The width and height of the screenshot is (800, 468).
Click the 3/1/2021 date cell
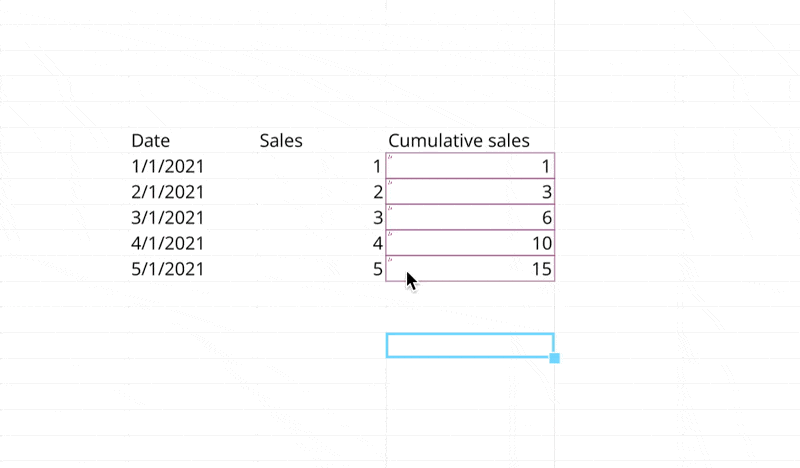click(168, 217)
